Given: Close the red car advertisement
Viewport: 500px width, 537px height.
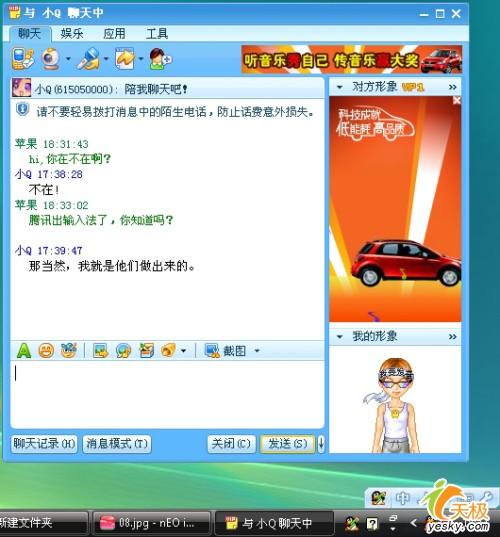Looking at the screenshot, I should [457, 100].
